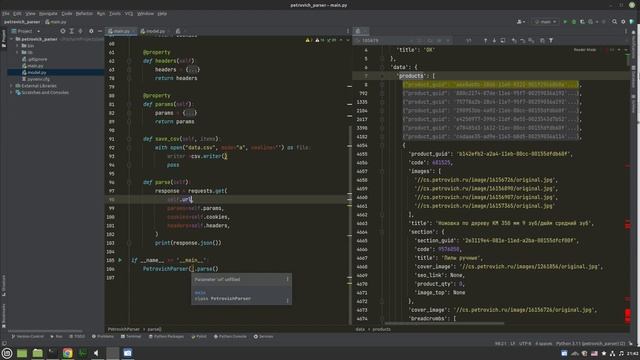Select main.py in the project tree
This screenshot has width=640, height=360.
coord(33,66)
